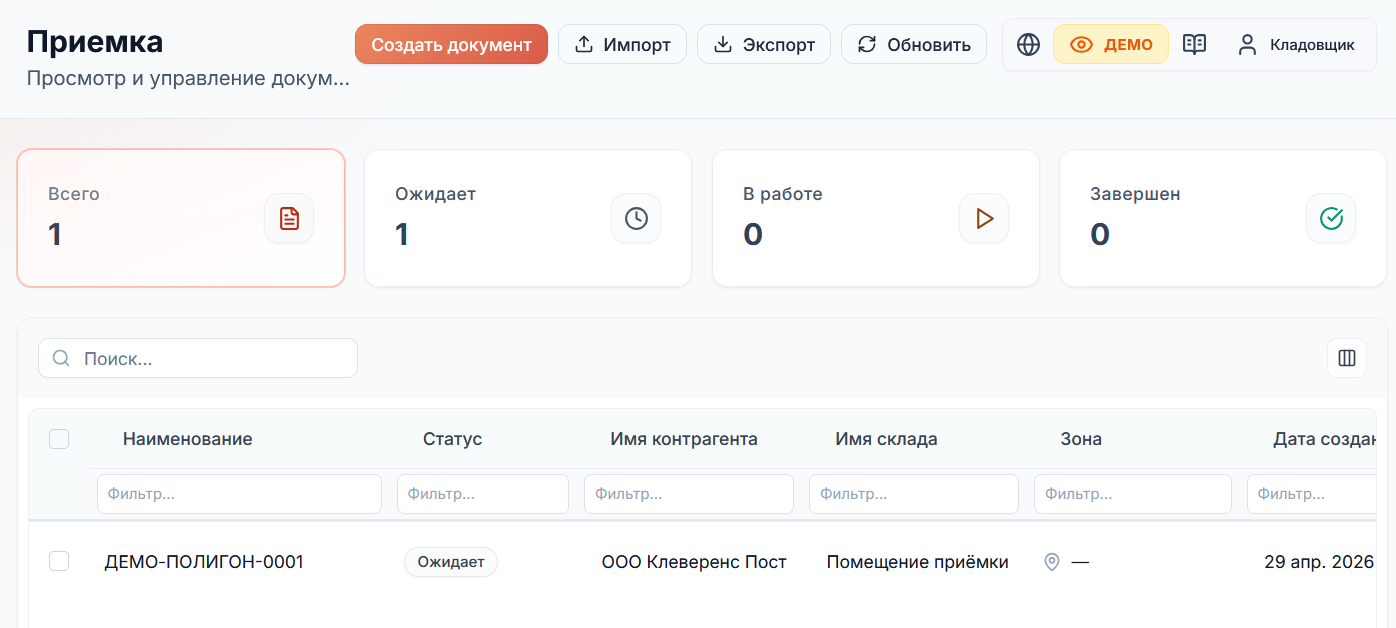Open the Импорт upload button
The width and height of the screenshot is (1396, 628).
(622, 44)
